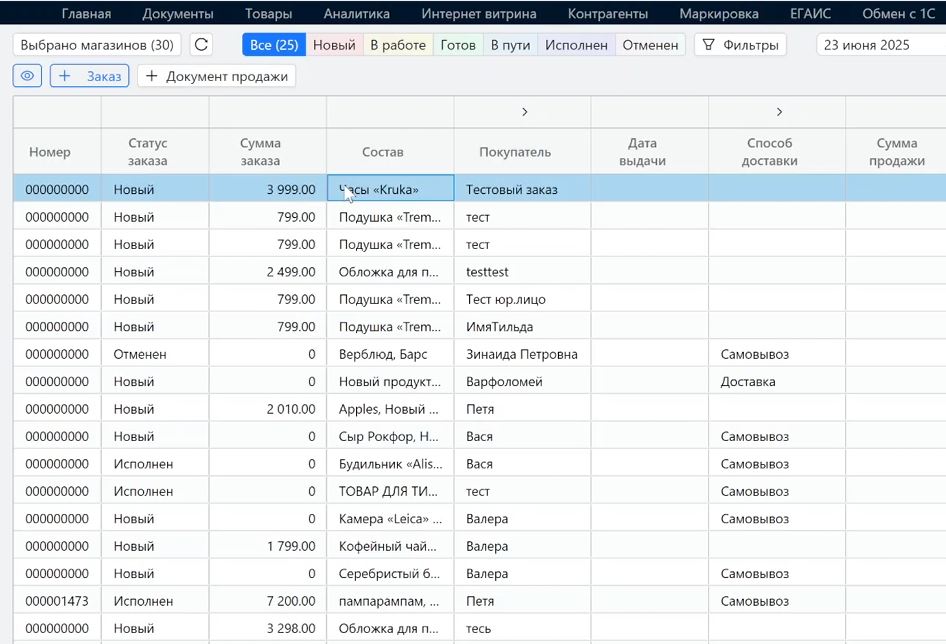
Task: Toggle the eye visibility button
Action: 27,76
